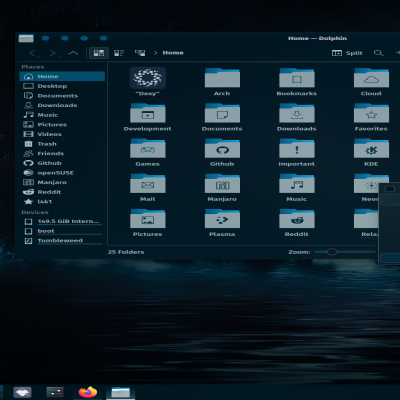Open Trash in the Places sidebar
Screen dimensions: 400x400
tap(62, 144)
